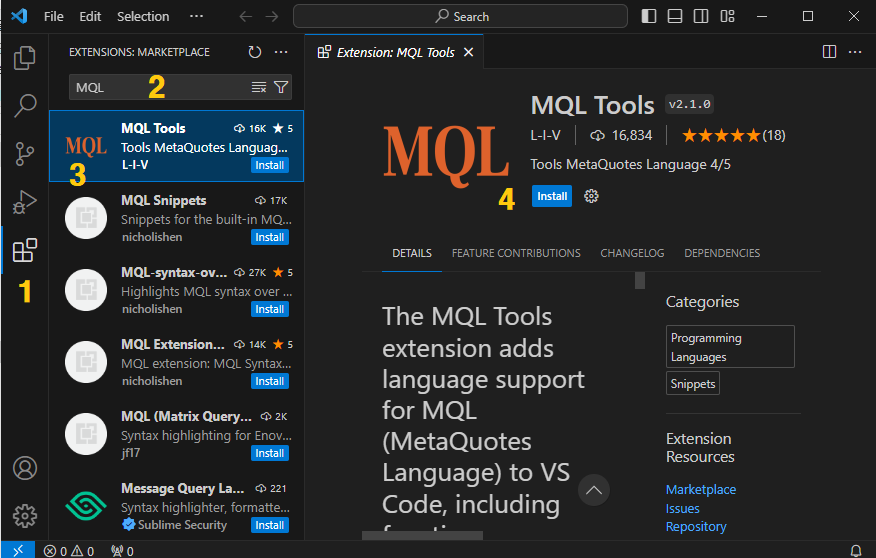Viewport: 876px width, 558px height.
Task: Close the Extension: MQL Tools tab
Action: (469, 52)
